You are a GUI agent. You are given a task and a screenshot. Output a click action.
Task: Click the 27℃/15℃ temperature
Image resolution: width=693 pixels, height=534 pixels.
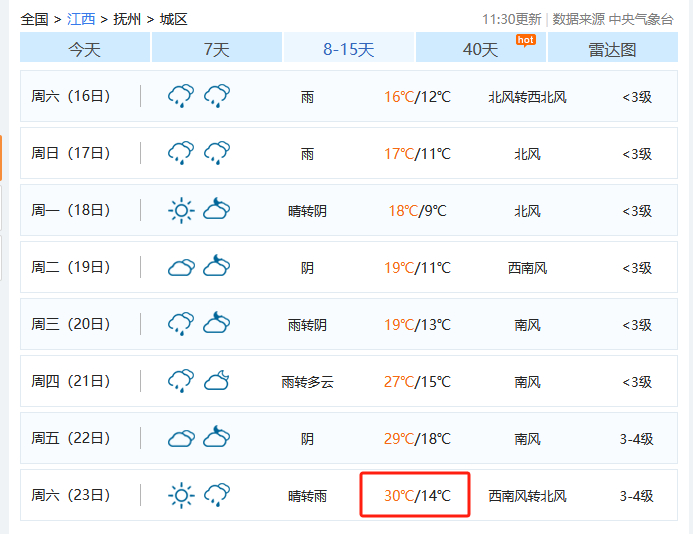(417, 381)
